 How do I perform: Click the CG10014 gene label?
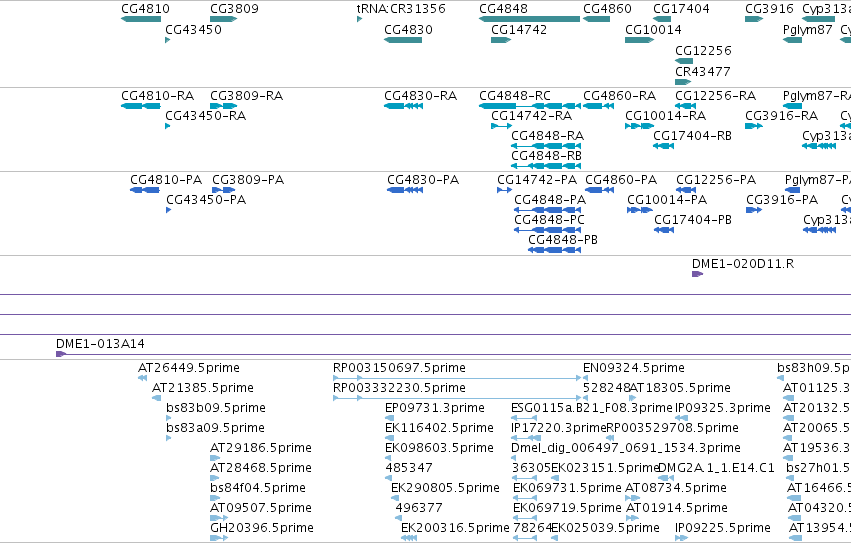point(653,30)
